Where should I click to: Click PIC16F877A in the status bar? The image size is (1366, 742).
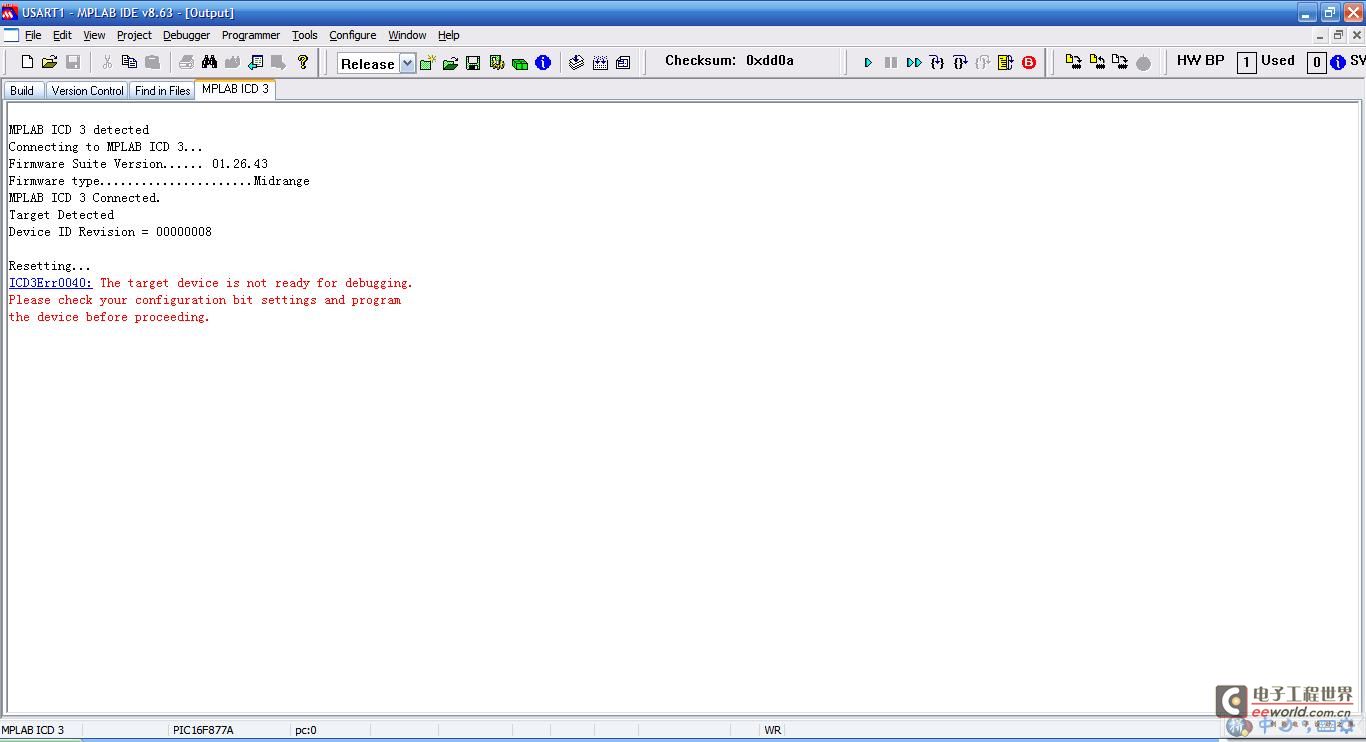tap(203, 730)
